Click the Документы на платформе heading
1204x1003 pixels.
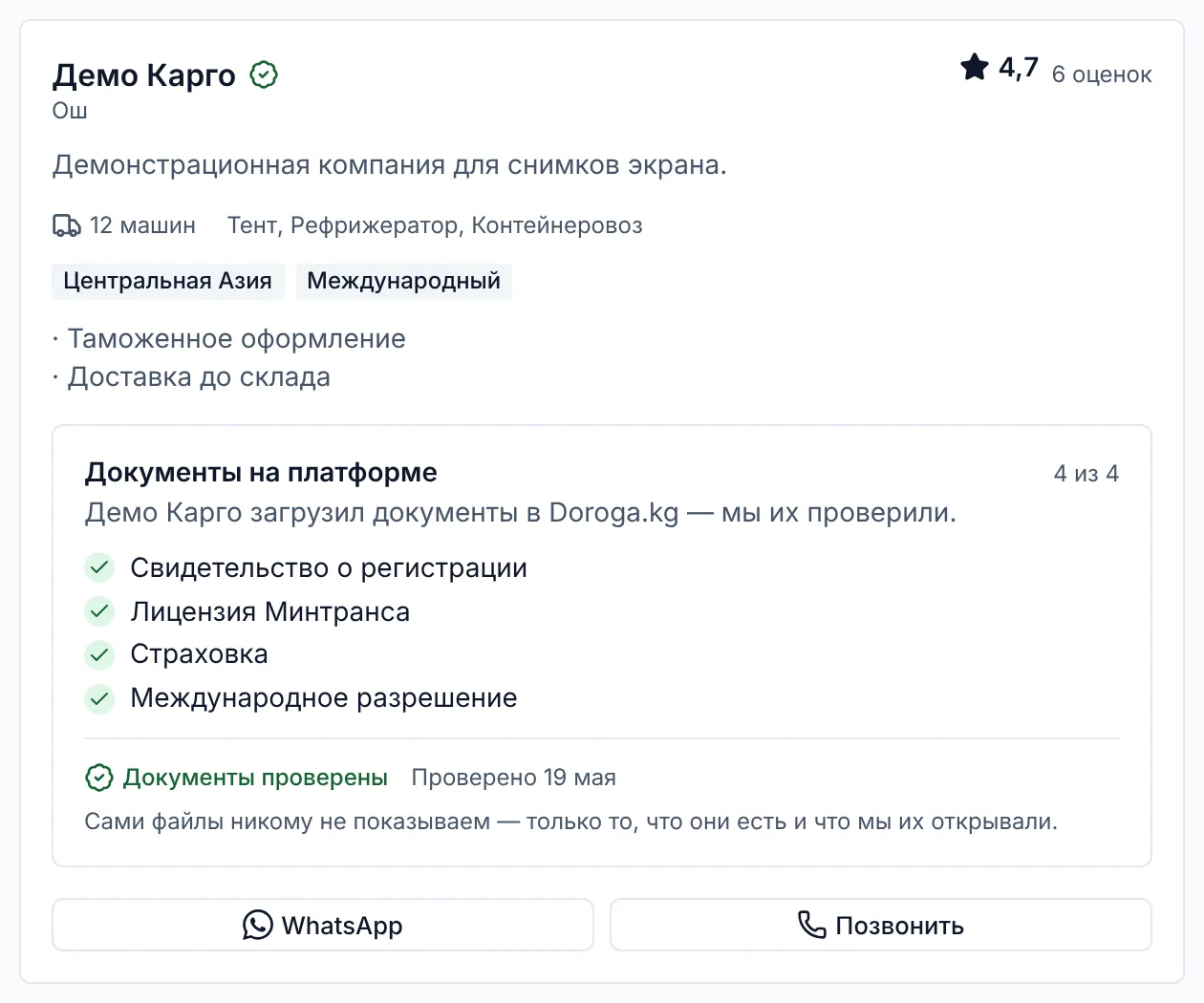tap(261, 473)
